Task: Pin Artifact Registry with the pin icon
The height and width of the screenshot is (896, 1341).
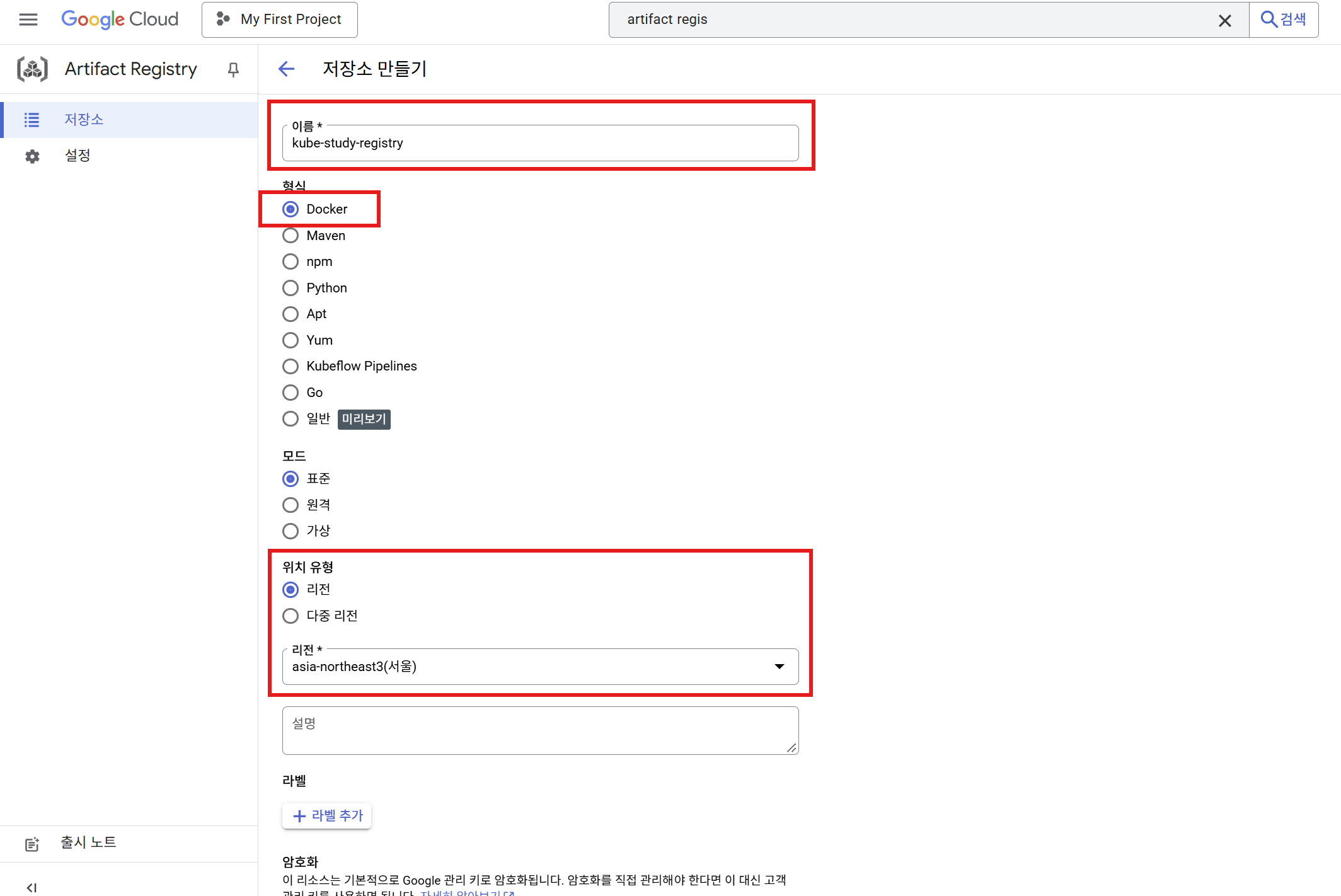Action: click(233, 69)
